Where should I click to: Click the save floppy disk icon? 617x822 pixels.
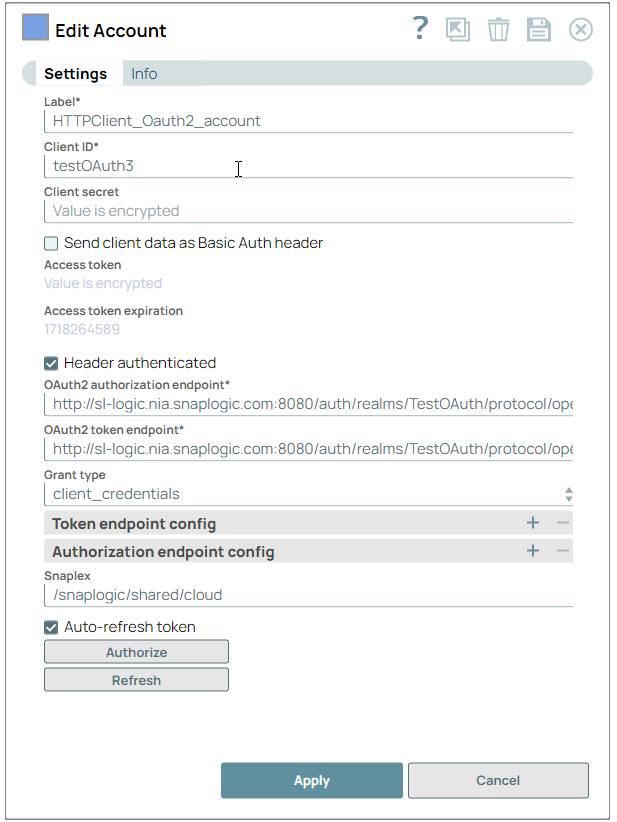(x=539, y=29)
